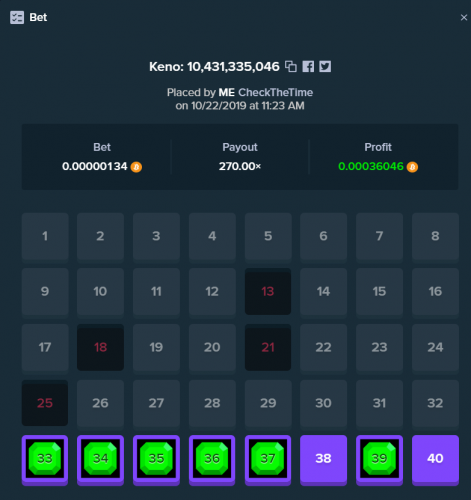471x500 pixels.
Task: Select gem tile 39
Action: point(379,460)
